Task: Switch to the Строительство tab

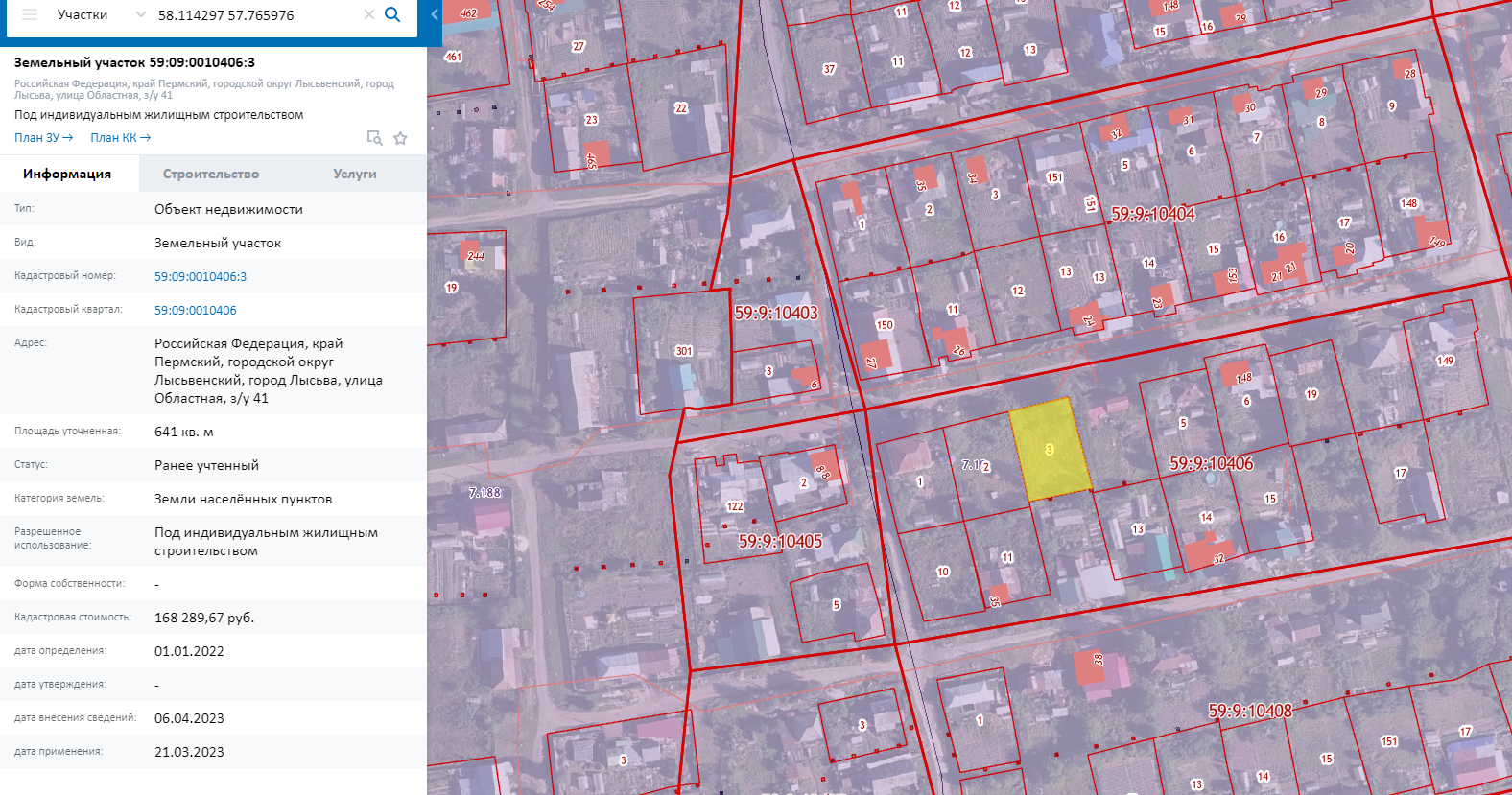Action: point(211,174)
